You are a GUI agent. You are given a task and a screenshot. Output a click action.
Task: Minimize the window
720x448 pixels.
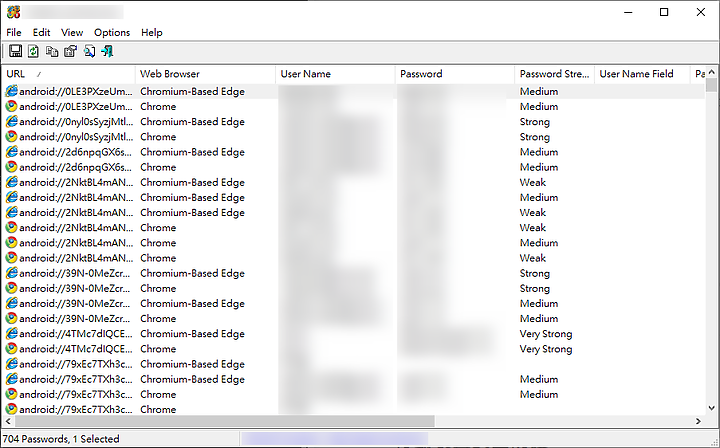pyautogui.click(x=628, y=12)
